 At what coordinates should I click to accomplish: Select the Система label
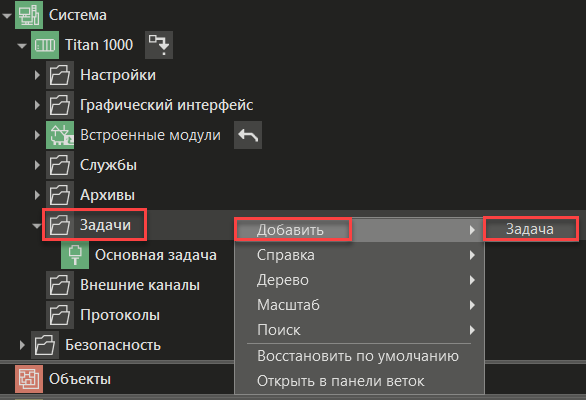coord(78,15)
